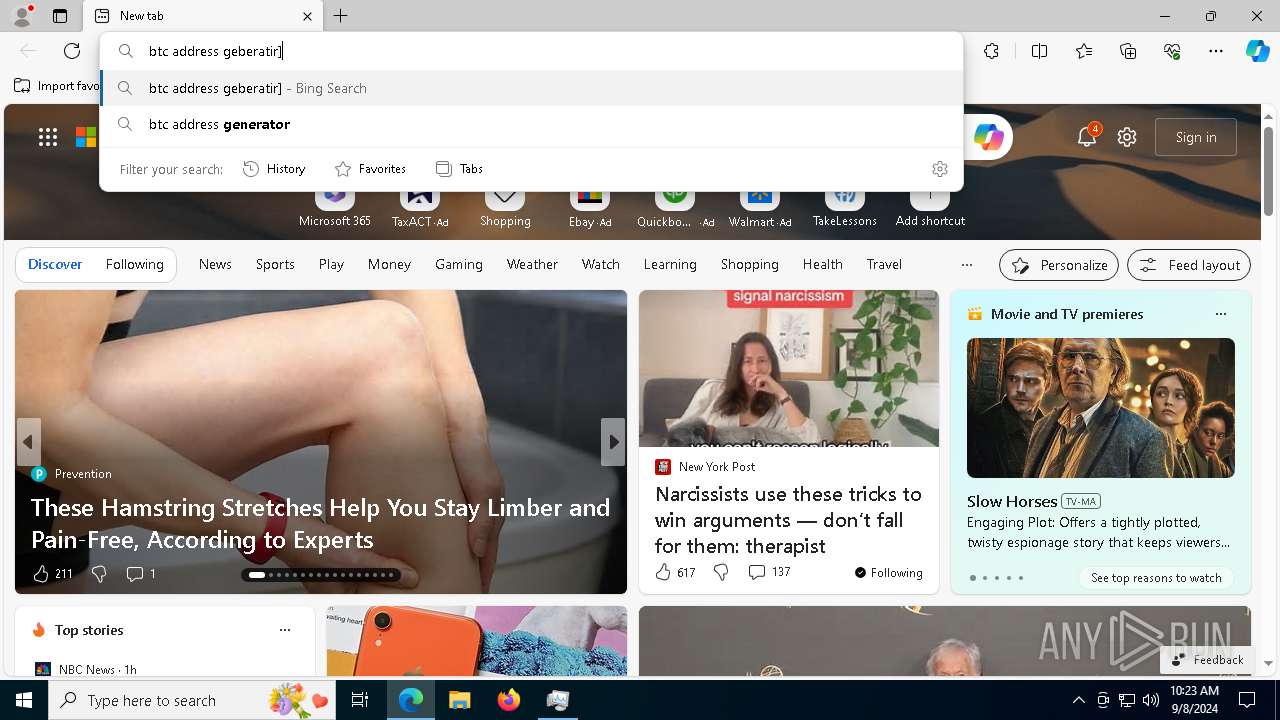Open the Weather category

pyautogui.click(x=532, y=264)
